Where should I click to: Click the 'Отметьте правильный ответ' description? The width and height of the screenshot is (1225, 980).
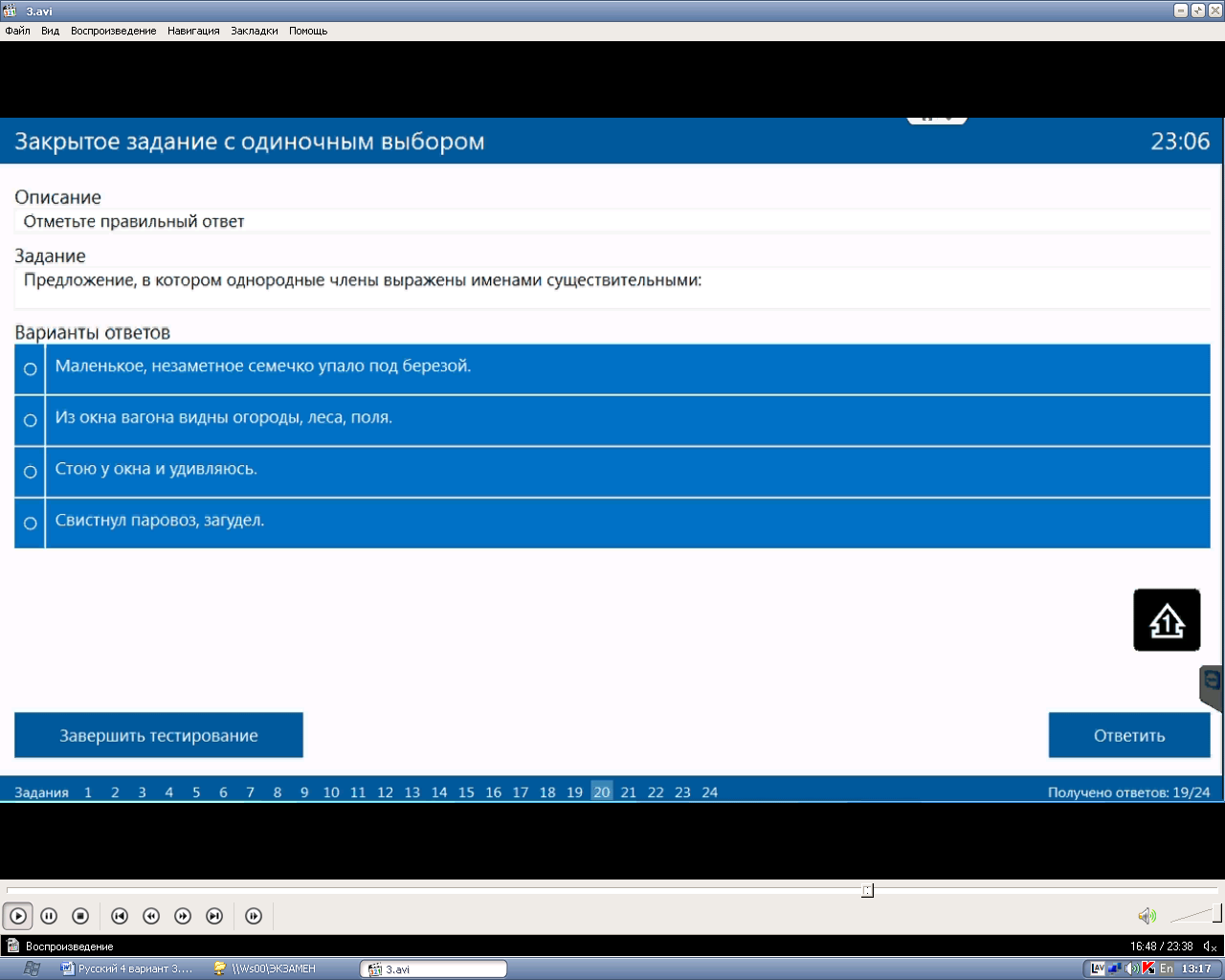coord(134,221)
